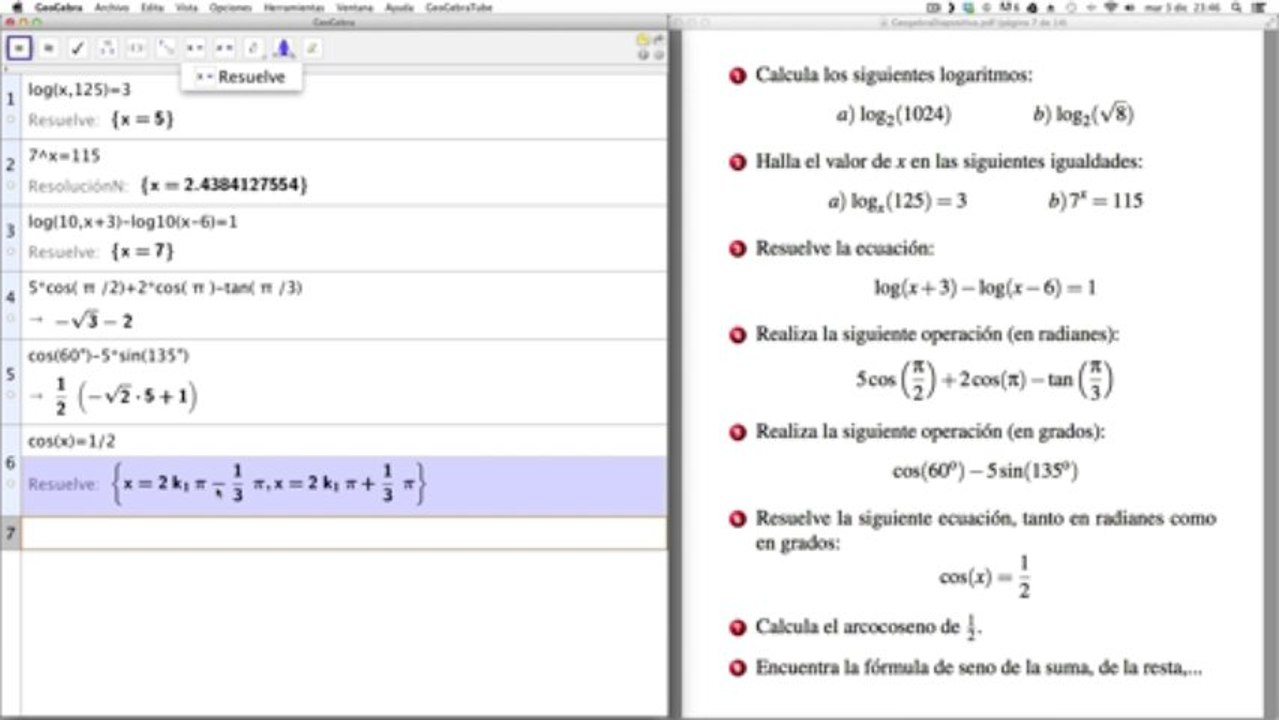
Task: Click the result '{x = 7}'
Action: click(x=143, y=251)
